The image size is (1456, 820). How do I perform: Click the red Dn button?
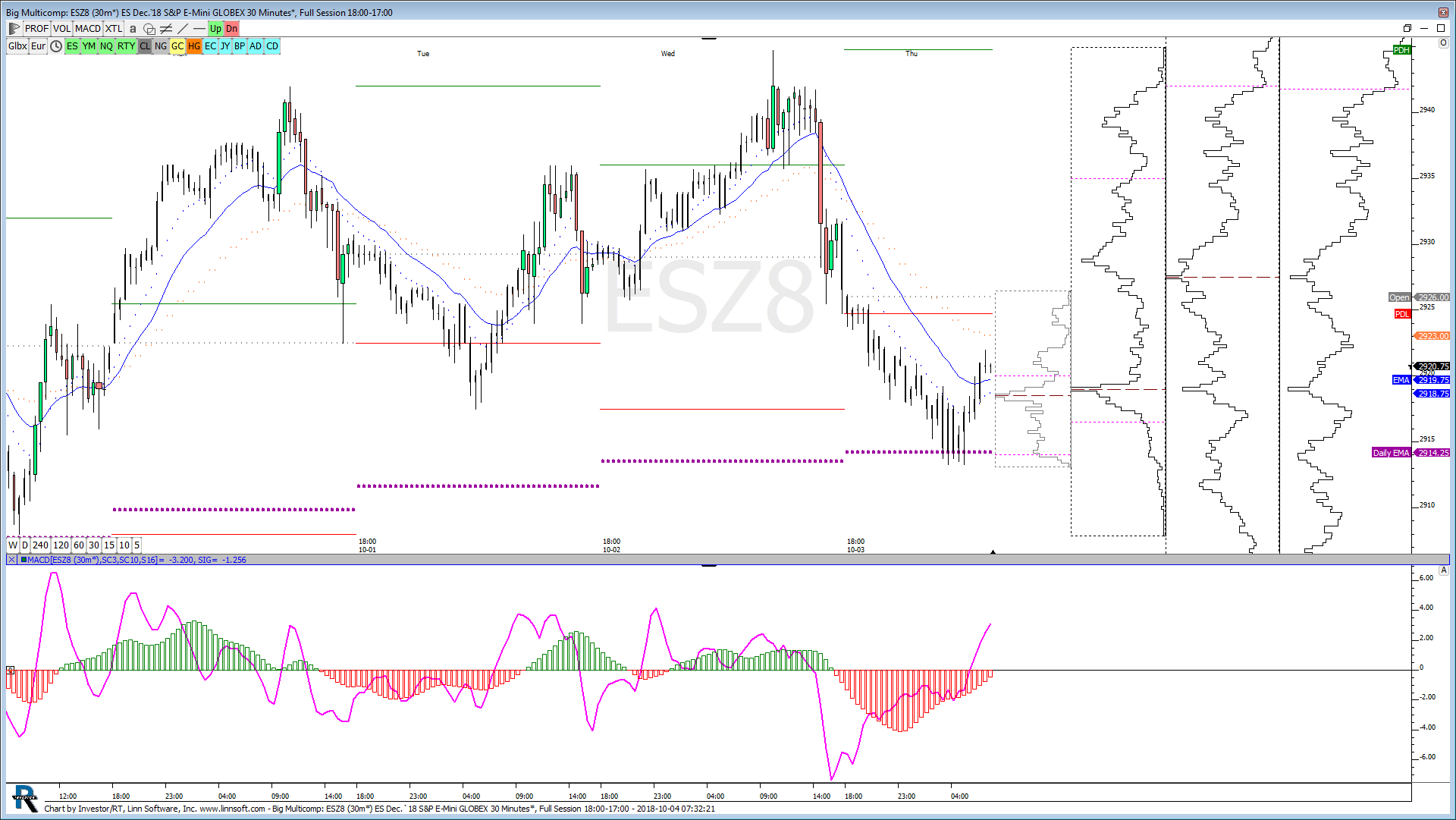tap(231, 29)
